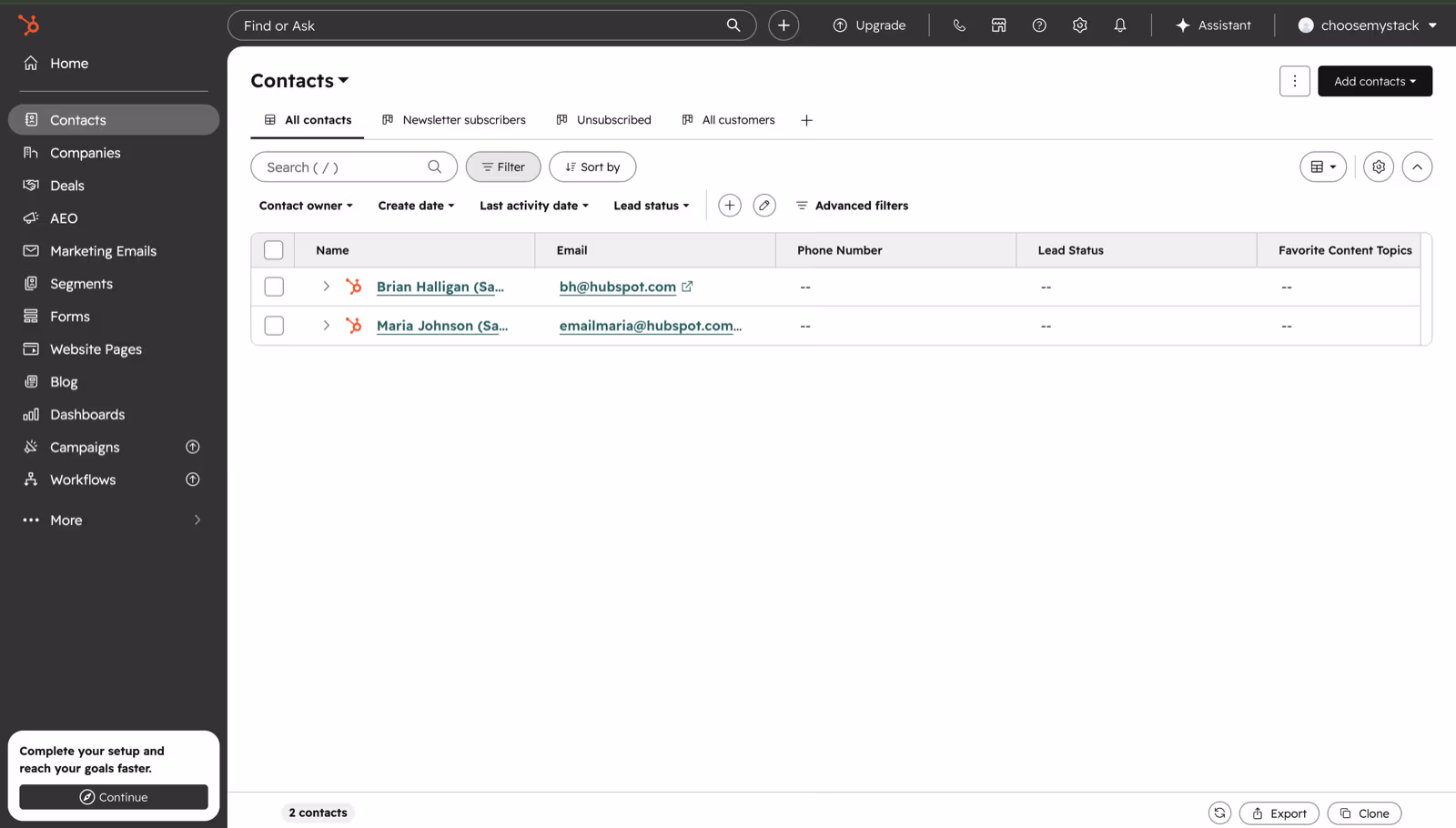Open the table view type dropdown
This screenshot has height=828, width=1456.
[x=1323, y=167]
